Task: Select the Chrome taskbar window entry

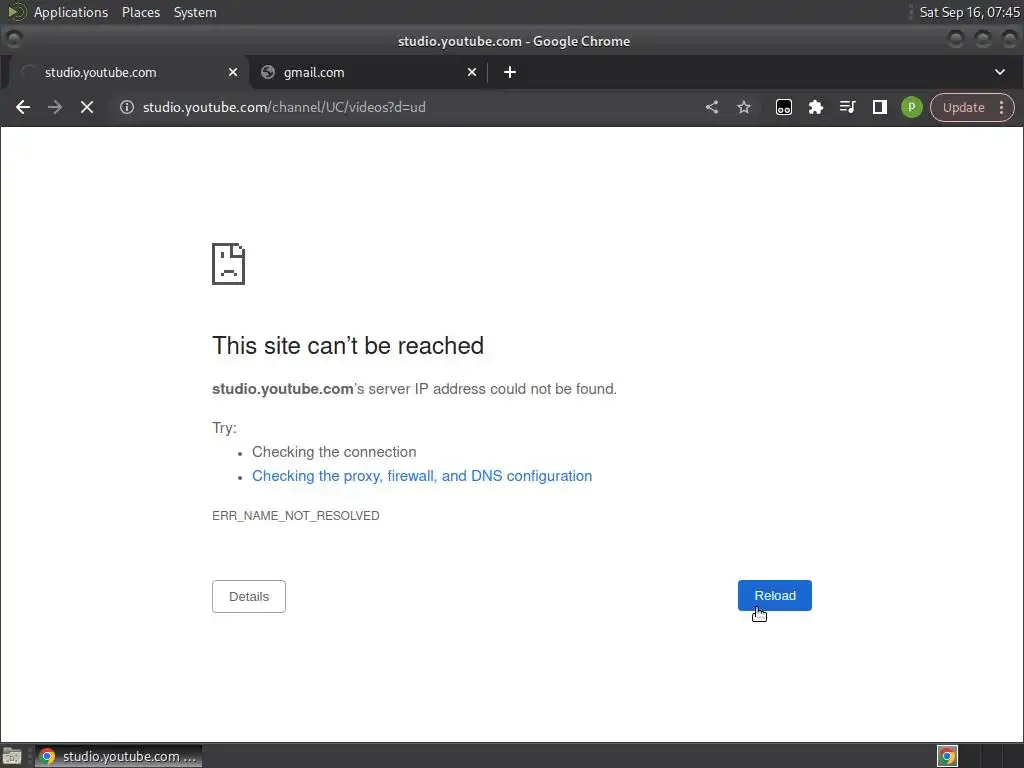Action: click(x=118, y=756)
